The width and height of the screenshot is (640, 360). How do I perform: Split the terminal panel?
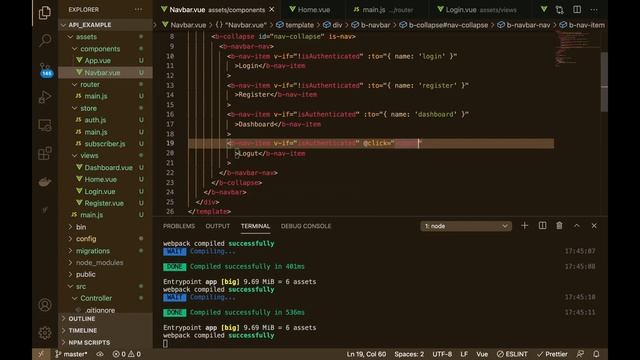pyautogui.click(x=542, y=226)
